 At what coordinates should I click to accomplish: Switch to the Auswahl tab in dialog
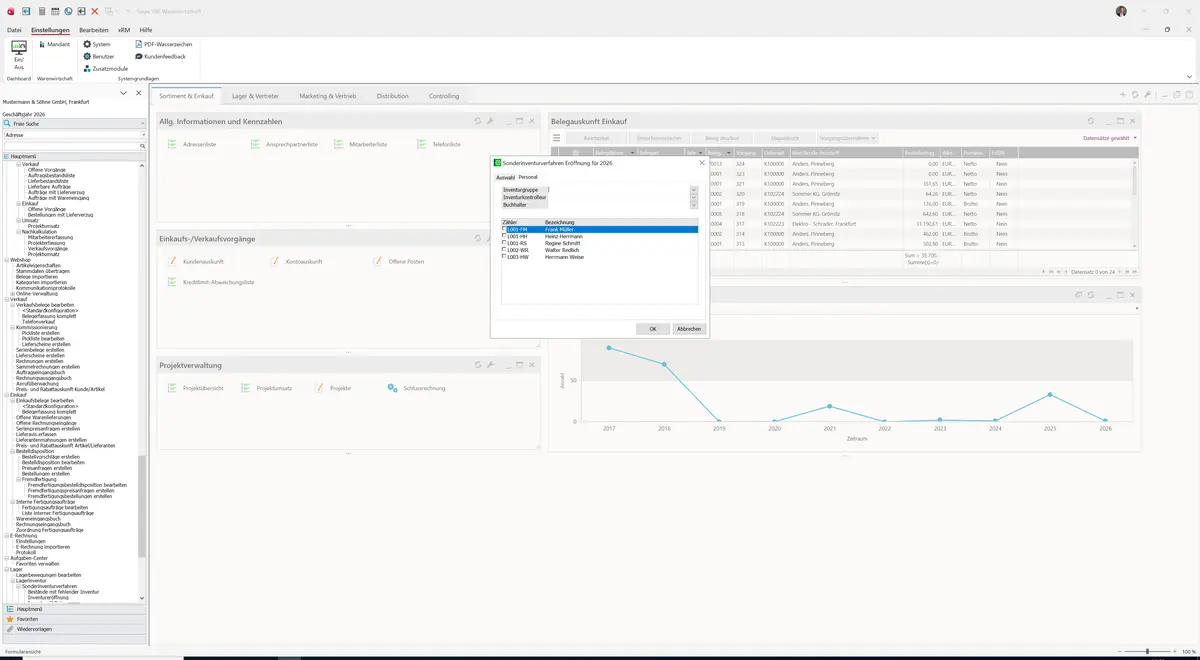coord(505,177)
